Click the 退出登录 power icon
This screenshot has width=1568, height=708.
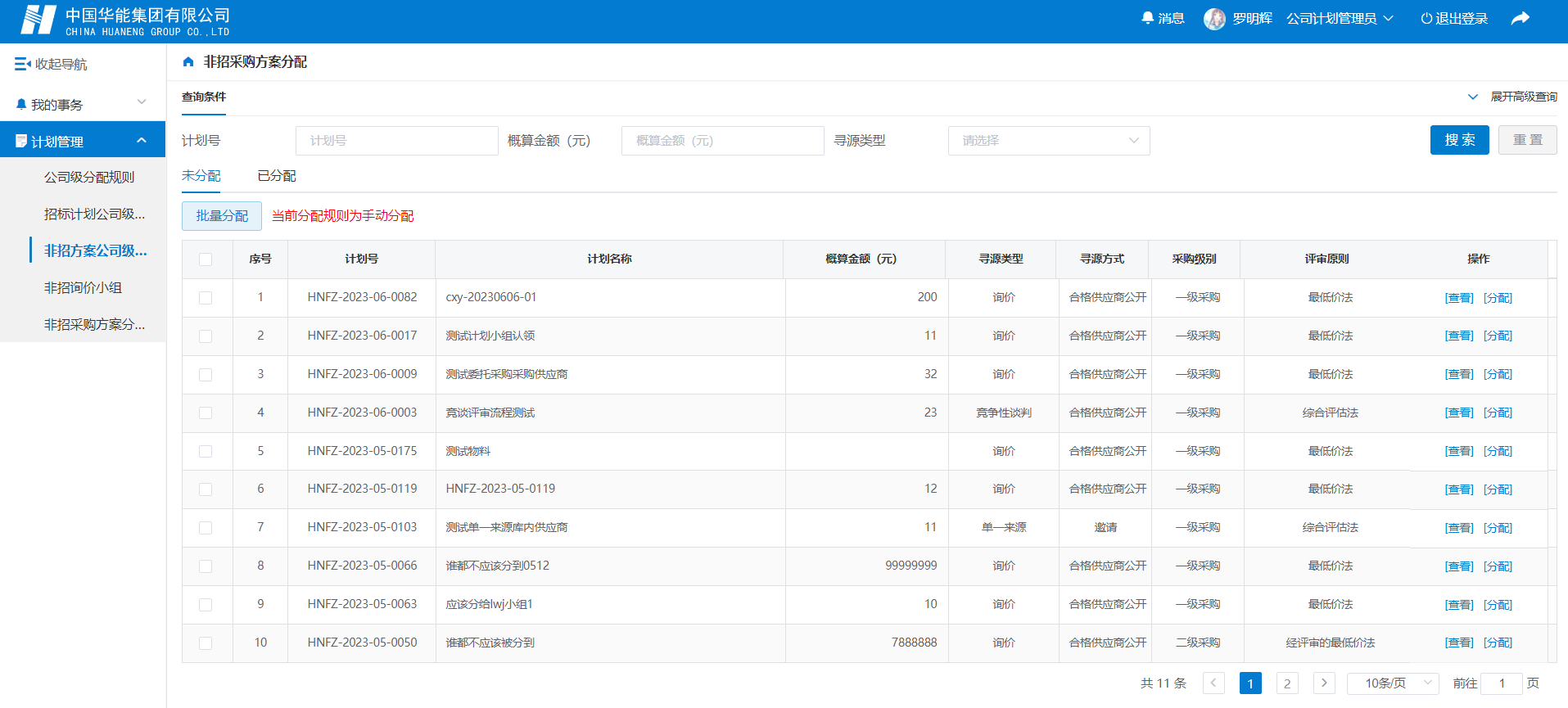coord(1426,18)
